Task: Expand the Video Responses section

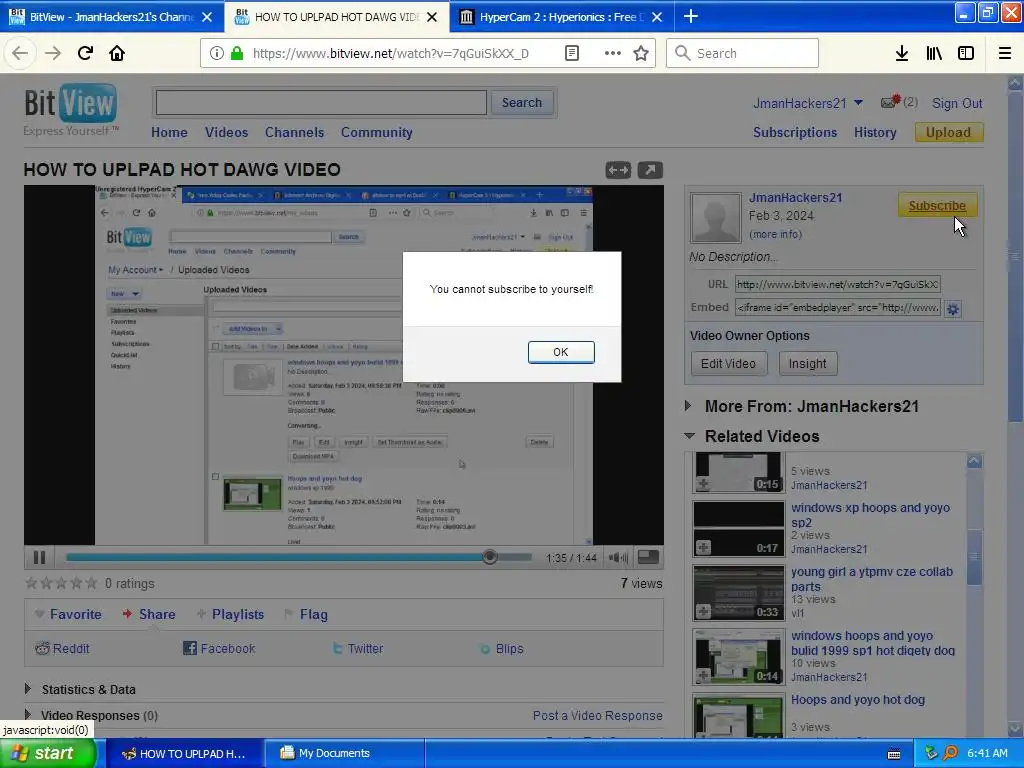Action: click(x=27, y=714)
